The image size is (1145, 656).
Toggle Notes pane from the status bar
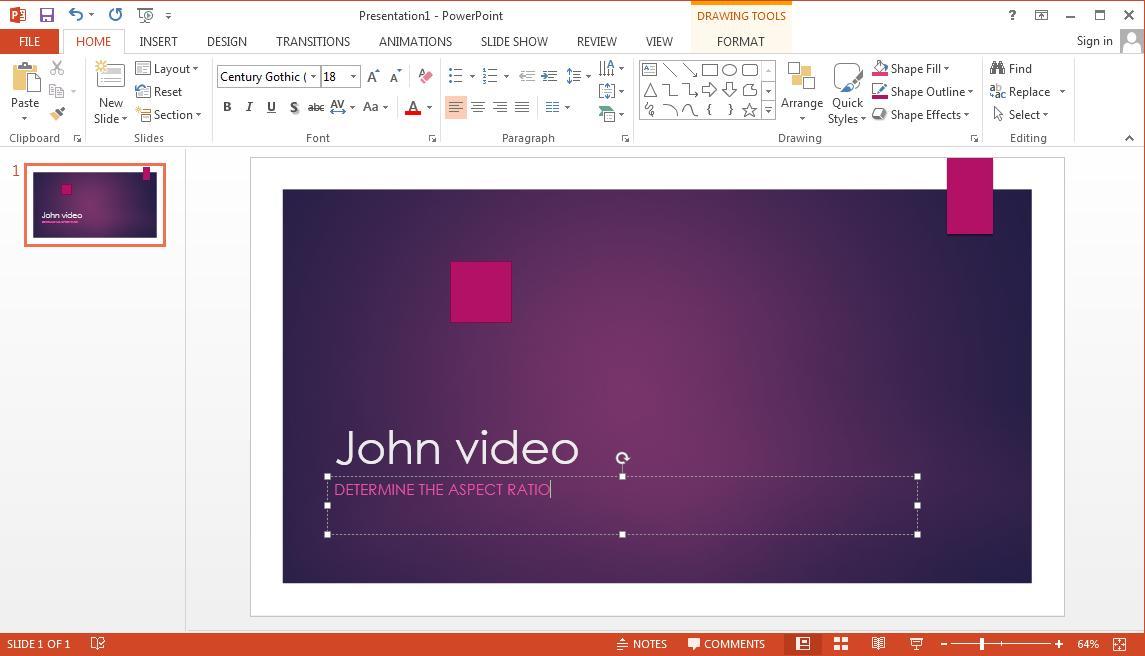649,643
